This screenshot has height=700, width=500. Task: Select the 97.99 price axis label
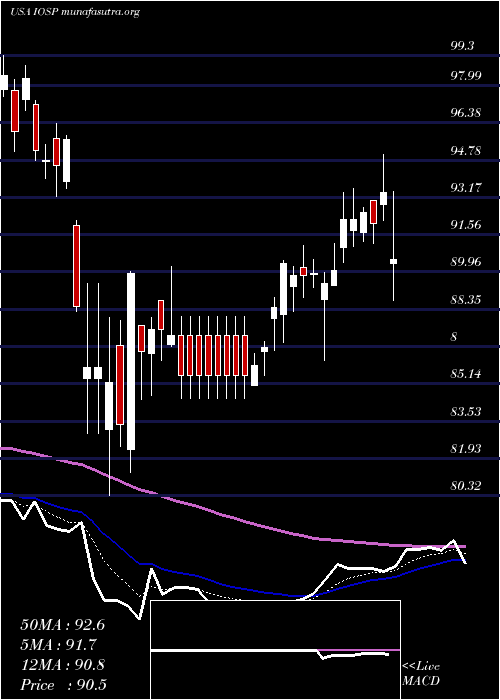coord(466,75)
